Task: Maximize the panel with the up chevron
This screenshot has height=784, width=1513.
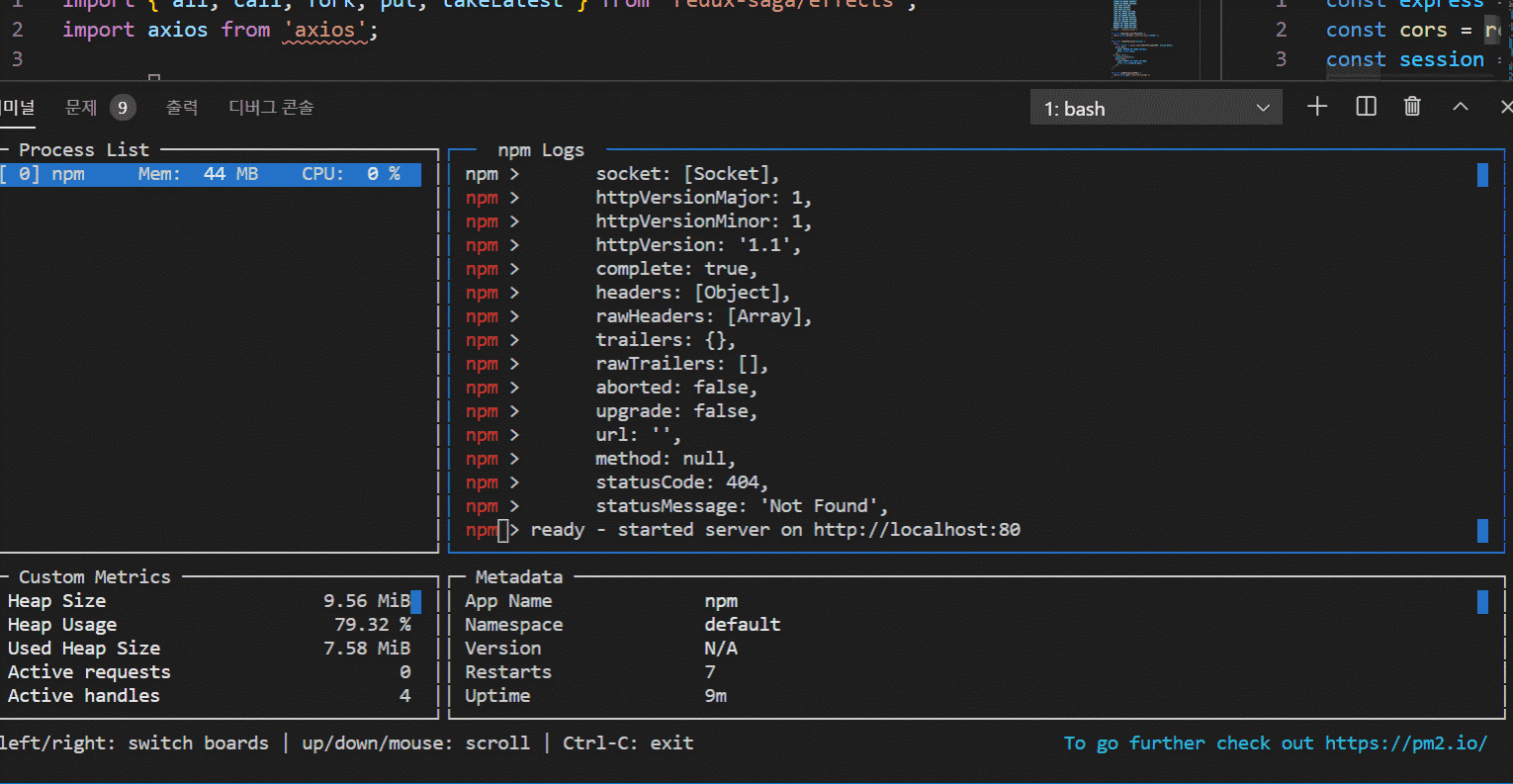Action: (x=1460, y=107)
